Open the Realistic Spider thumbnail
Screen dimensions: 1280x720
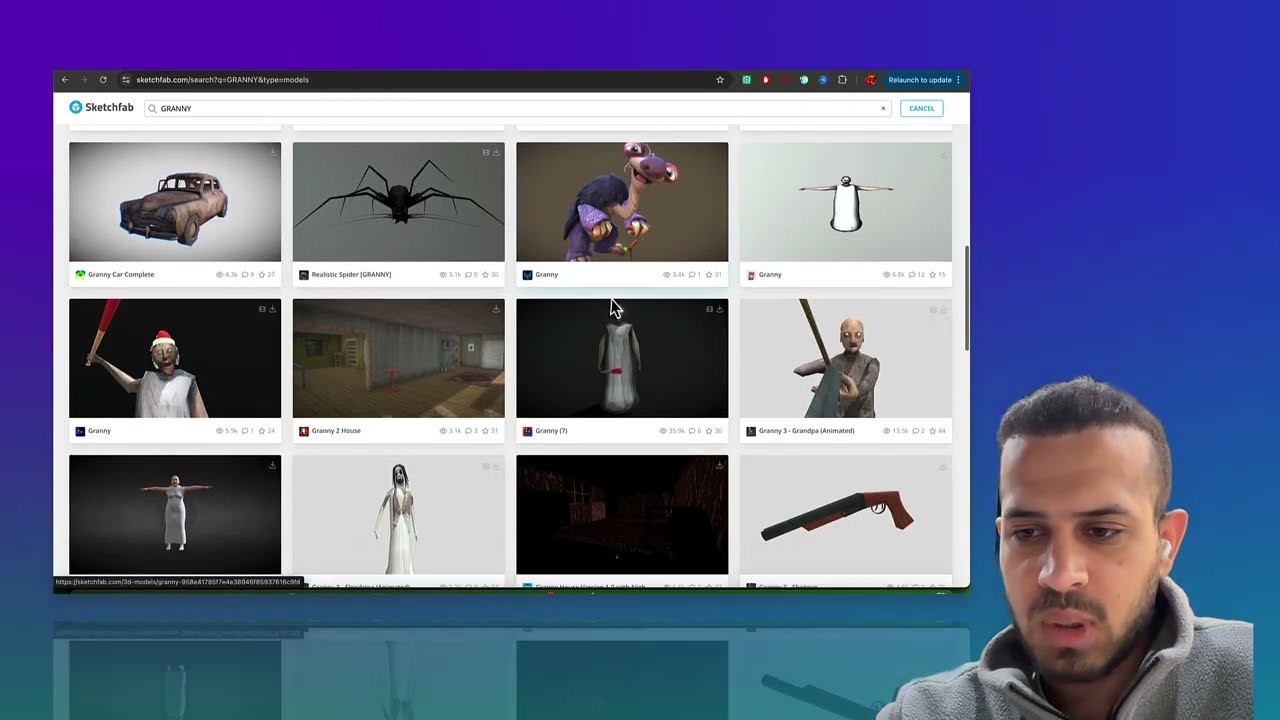pyautogui.click(x=398, y=202)
